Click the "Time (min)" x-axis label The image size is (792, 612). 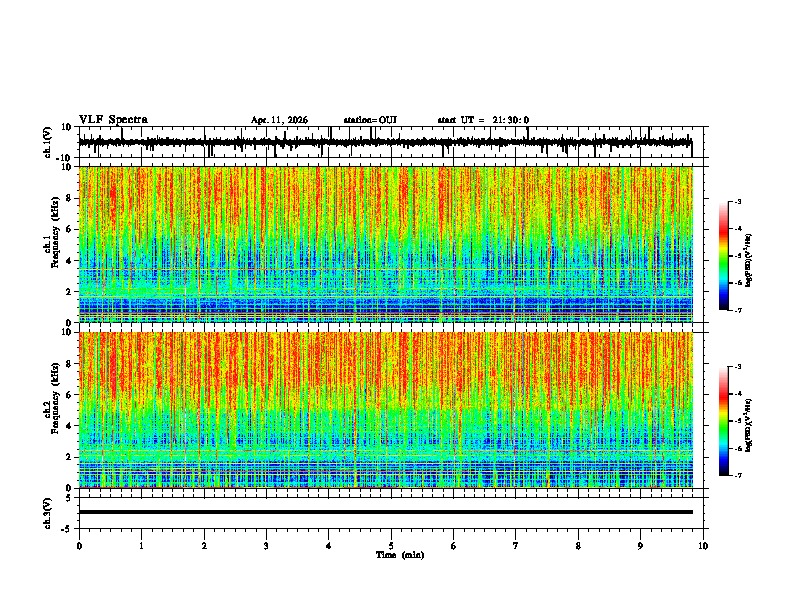pos(400,555)
